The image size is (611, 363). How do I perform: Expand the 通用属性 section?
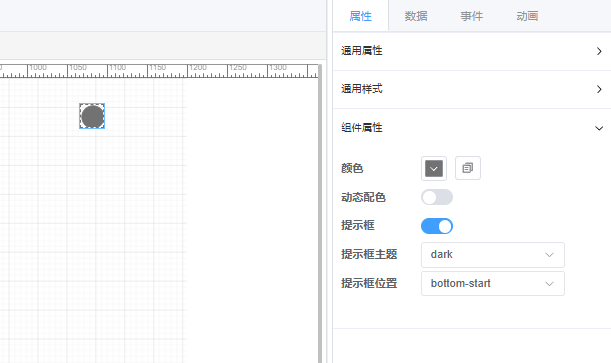point(472,51)
